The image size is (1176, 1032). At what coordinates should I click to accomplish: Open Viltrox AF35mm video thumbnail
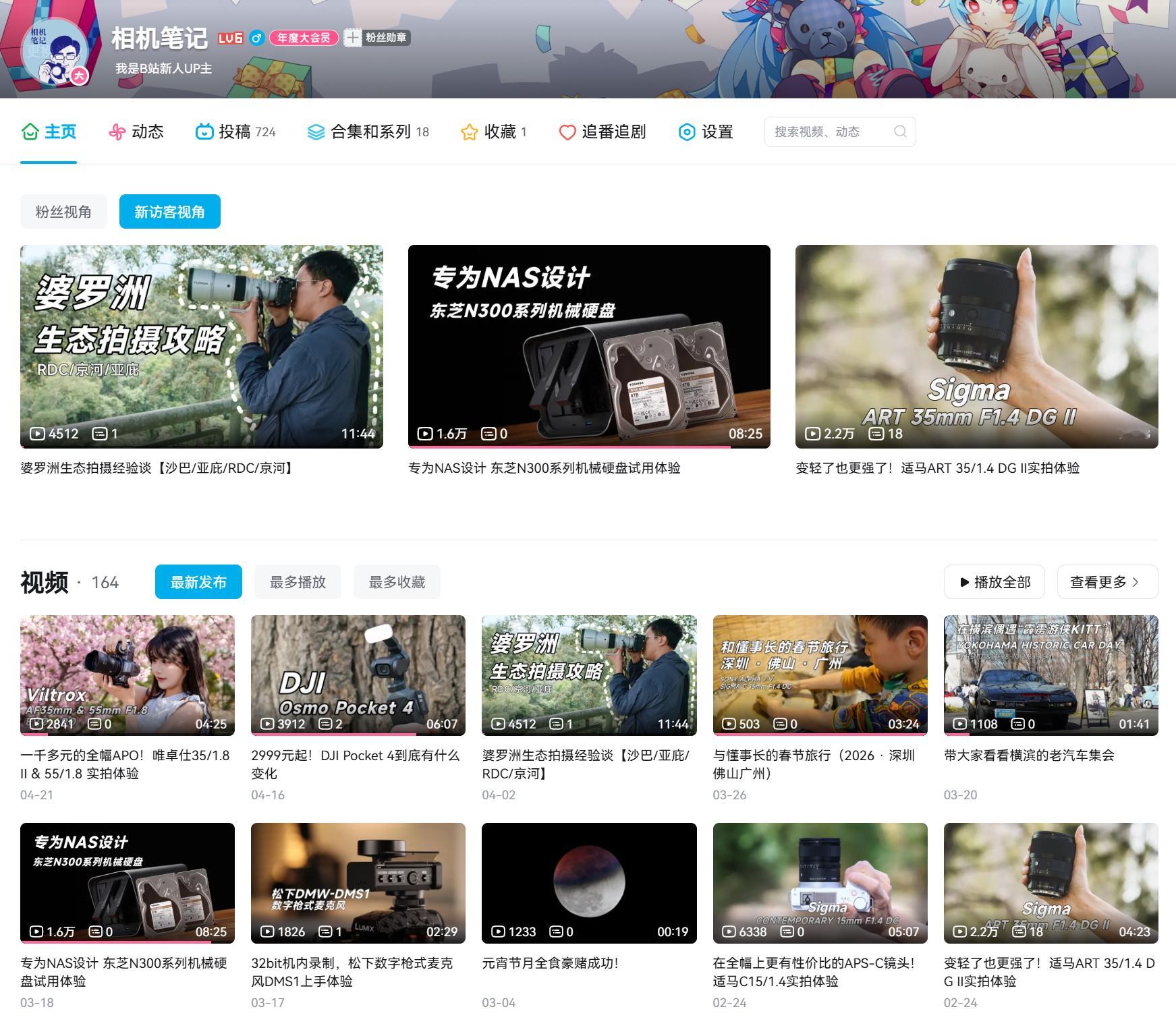[128, 675]
